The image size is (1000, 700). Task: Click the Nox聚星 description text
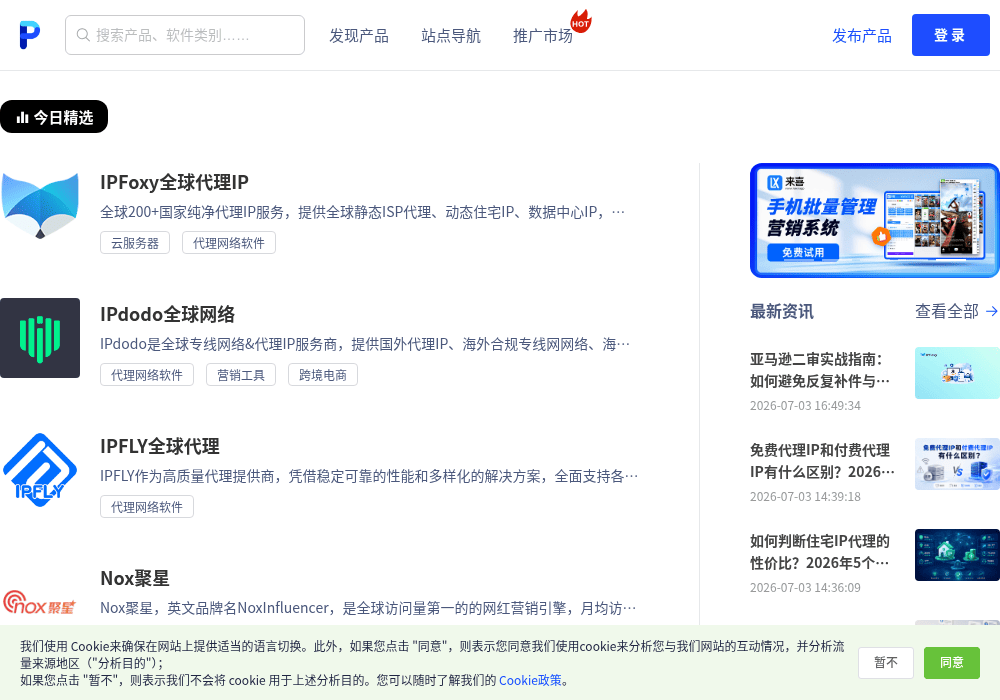368,608
